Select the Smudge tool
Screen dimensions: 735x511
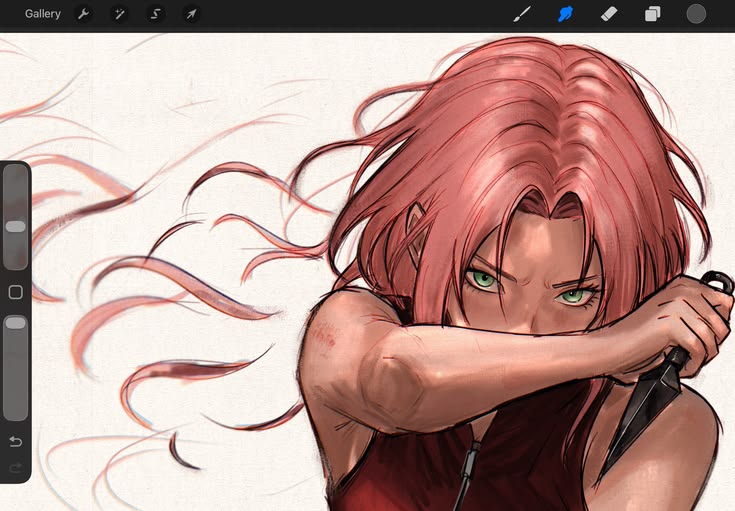click(x=565, y=14)
